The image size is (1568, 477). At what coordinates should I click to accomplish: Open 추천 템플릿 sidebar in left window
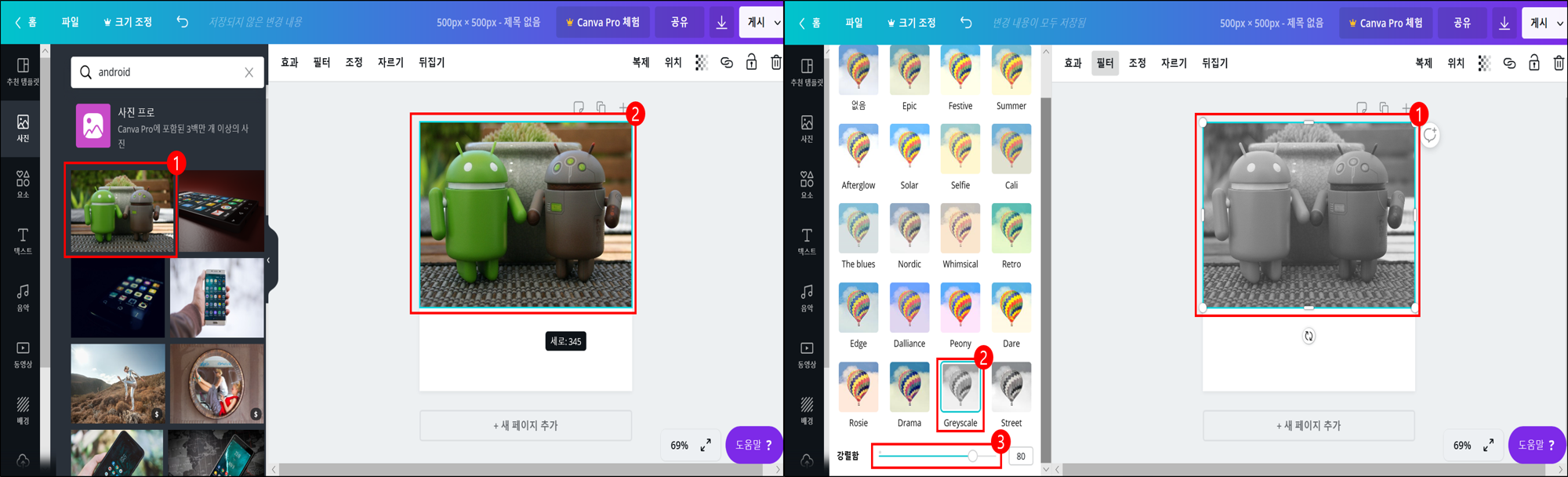(x=23, y=71)
